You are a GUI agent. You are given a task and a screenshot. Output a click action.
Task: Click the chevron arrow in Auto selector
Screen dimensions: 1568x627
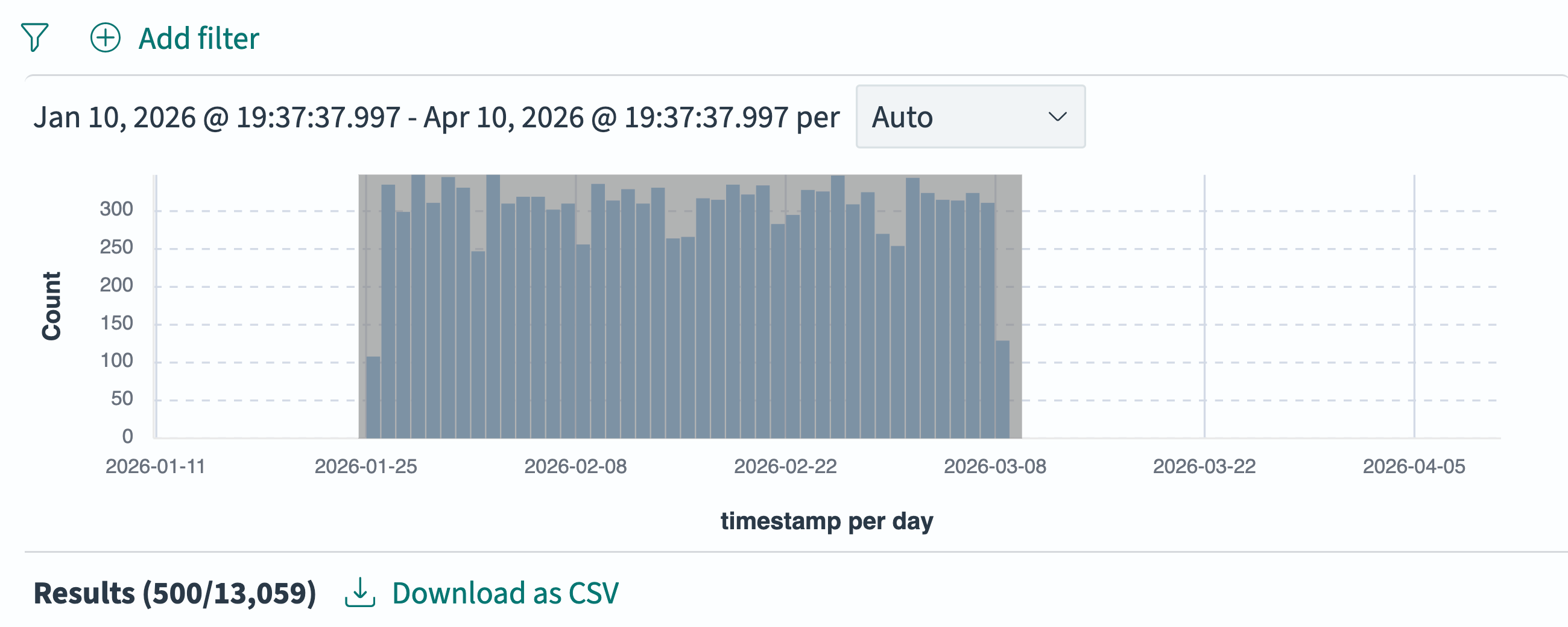coord(1057,116)
